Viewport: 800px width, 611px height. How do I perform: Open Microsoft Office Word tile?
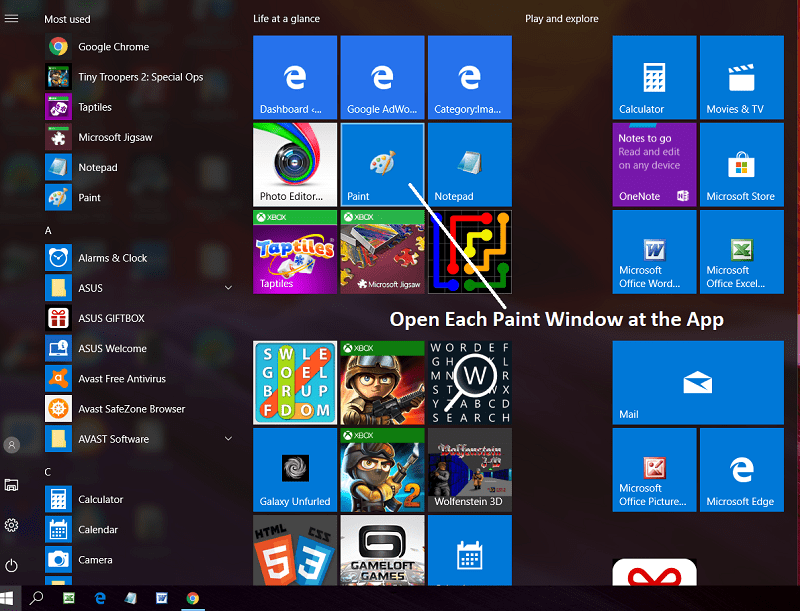coord(654,252)
